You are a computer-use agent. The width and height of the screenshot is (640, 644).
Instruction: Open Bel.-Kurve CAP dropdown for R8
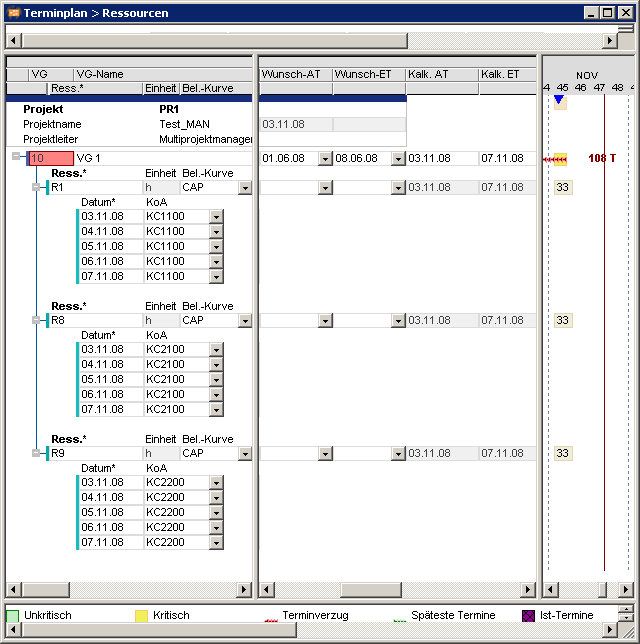tap(245, 321)
